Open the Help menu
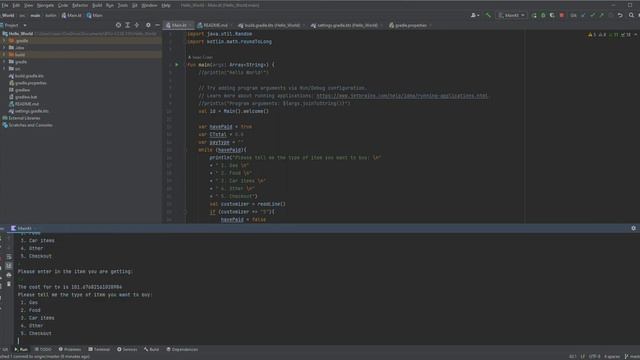 coord(166,5)
